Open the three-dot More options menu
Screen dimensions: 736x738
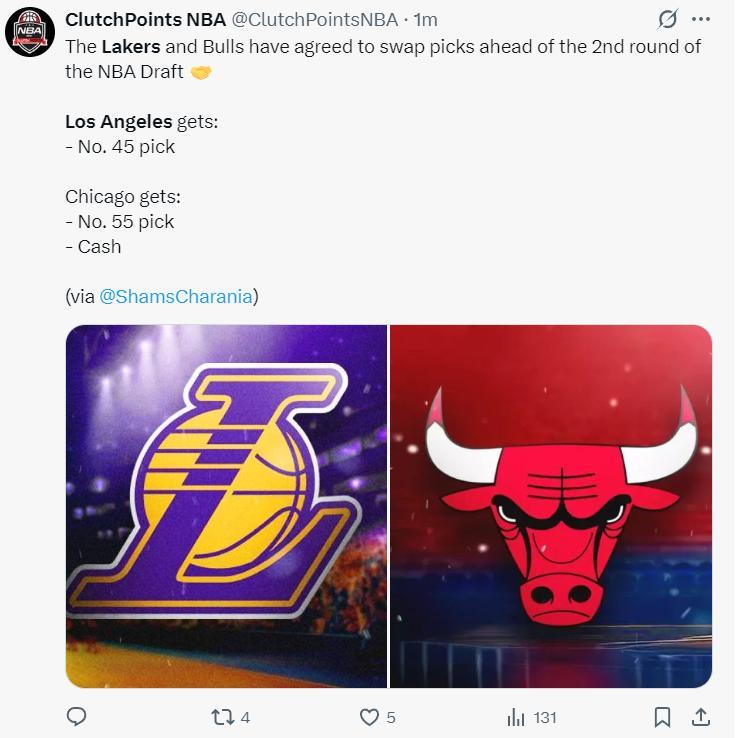[x=700, y=19]
